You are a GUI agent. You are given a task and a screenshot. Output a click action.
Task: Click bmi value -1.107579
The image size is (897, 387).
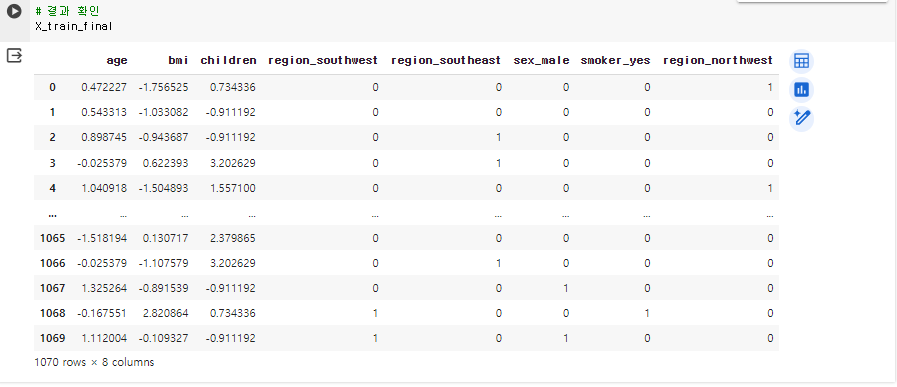[164, 263]
